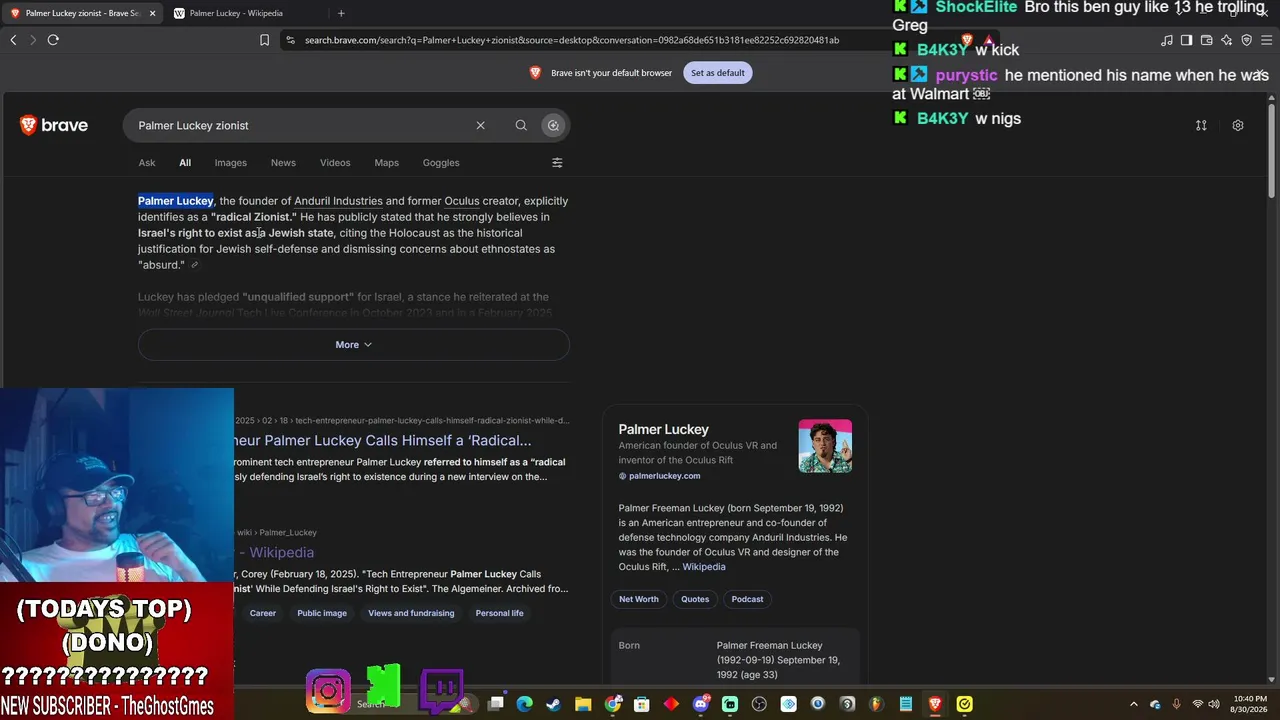Click the Set as default button
This screenshot has width=1280, height=720.
coord(718,73)
